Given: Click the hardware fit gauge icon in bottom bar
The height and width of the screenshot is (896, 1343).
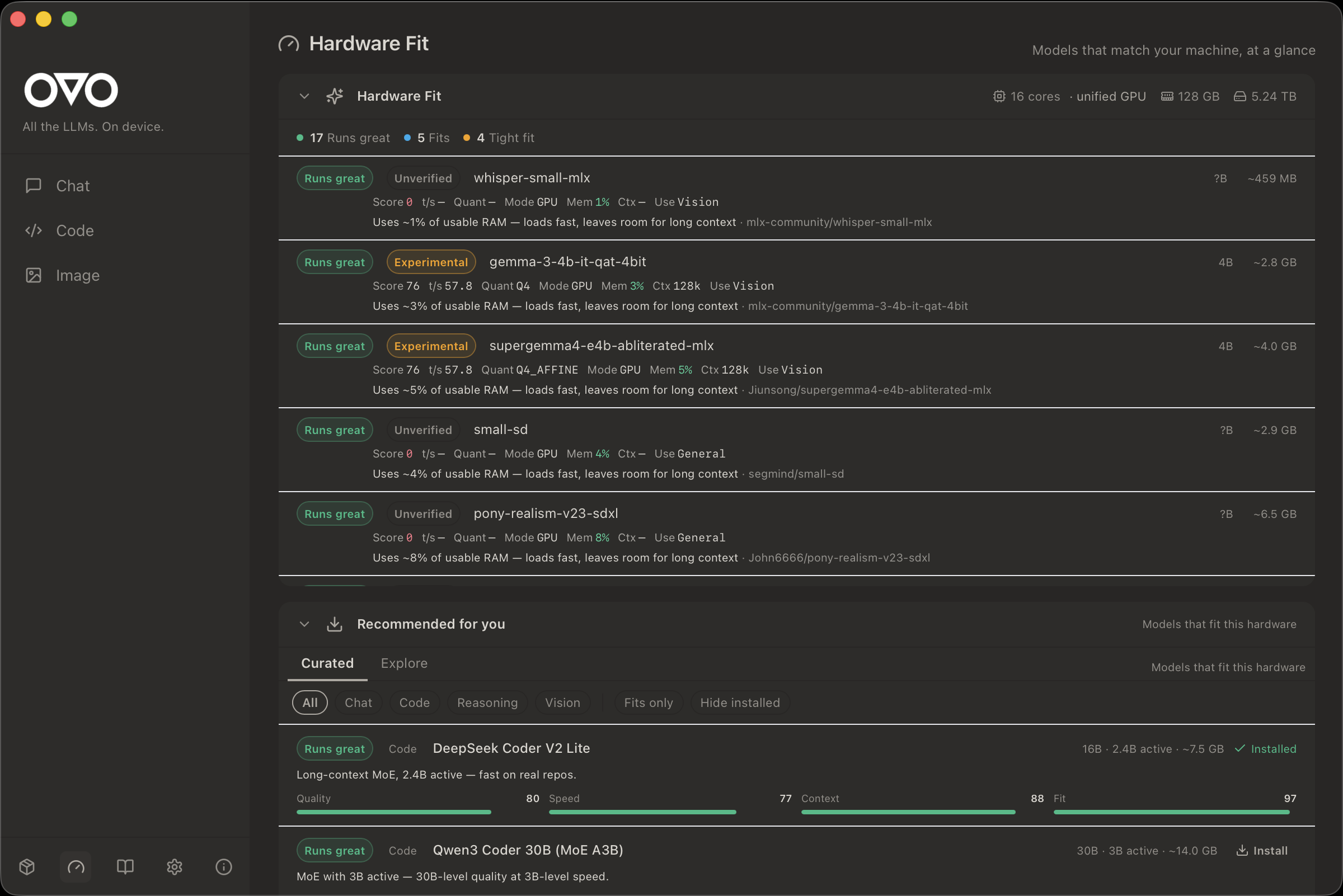Looking at the screenshot, I should pos(76,867).
